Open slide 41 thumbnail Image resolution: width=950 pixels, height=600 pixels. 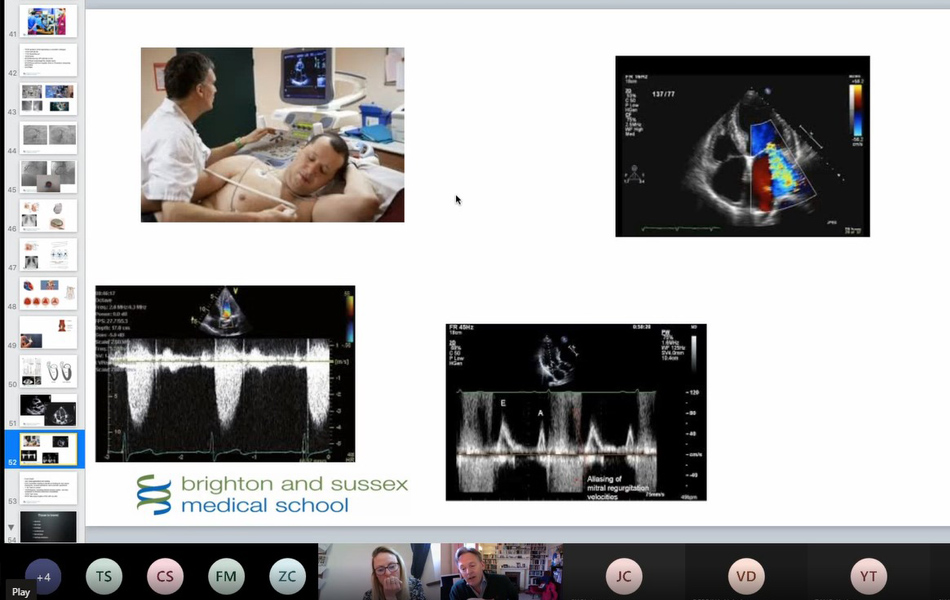[x=48, y=21]
